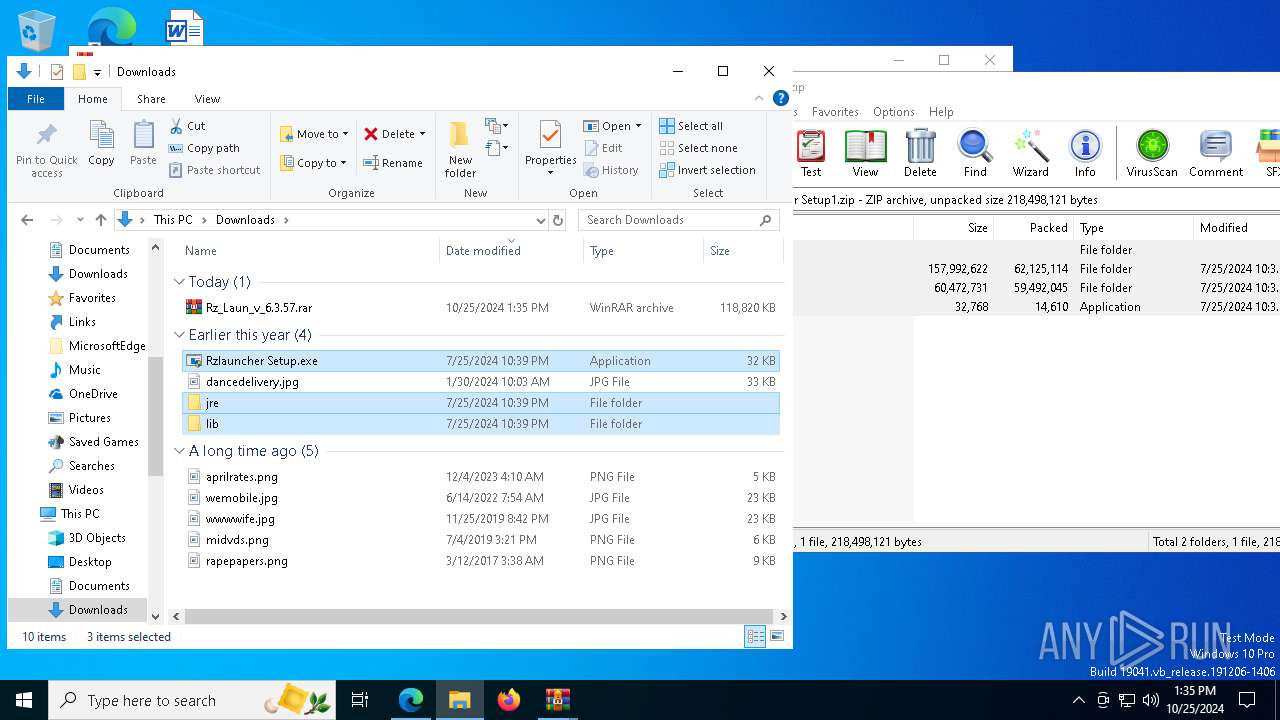Switch to the View tab
This screenshot has height=720, width=1280.
coord(207,99)
